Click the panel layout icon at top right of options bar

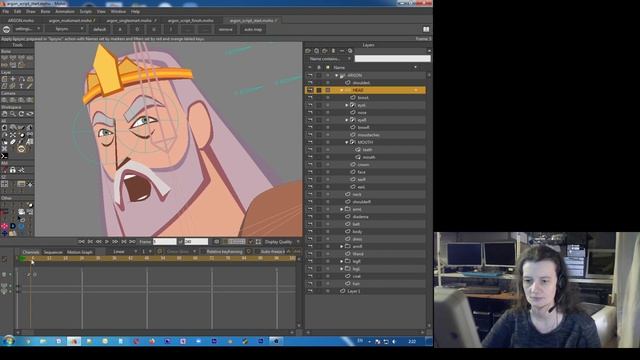(x=426, y=29)
